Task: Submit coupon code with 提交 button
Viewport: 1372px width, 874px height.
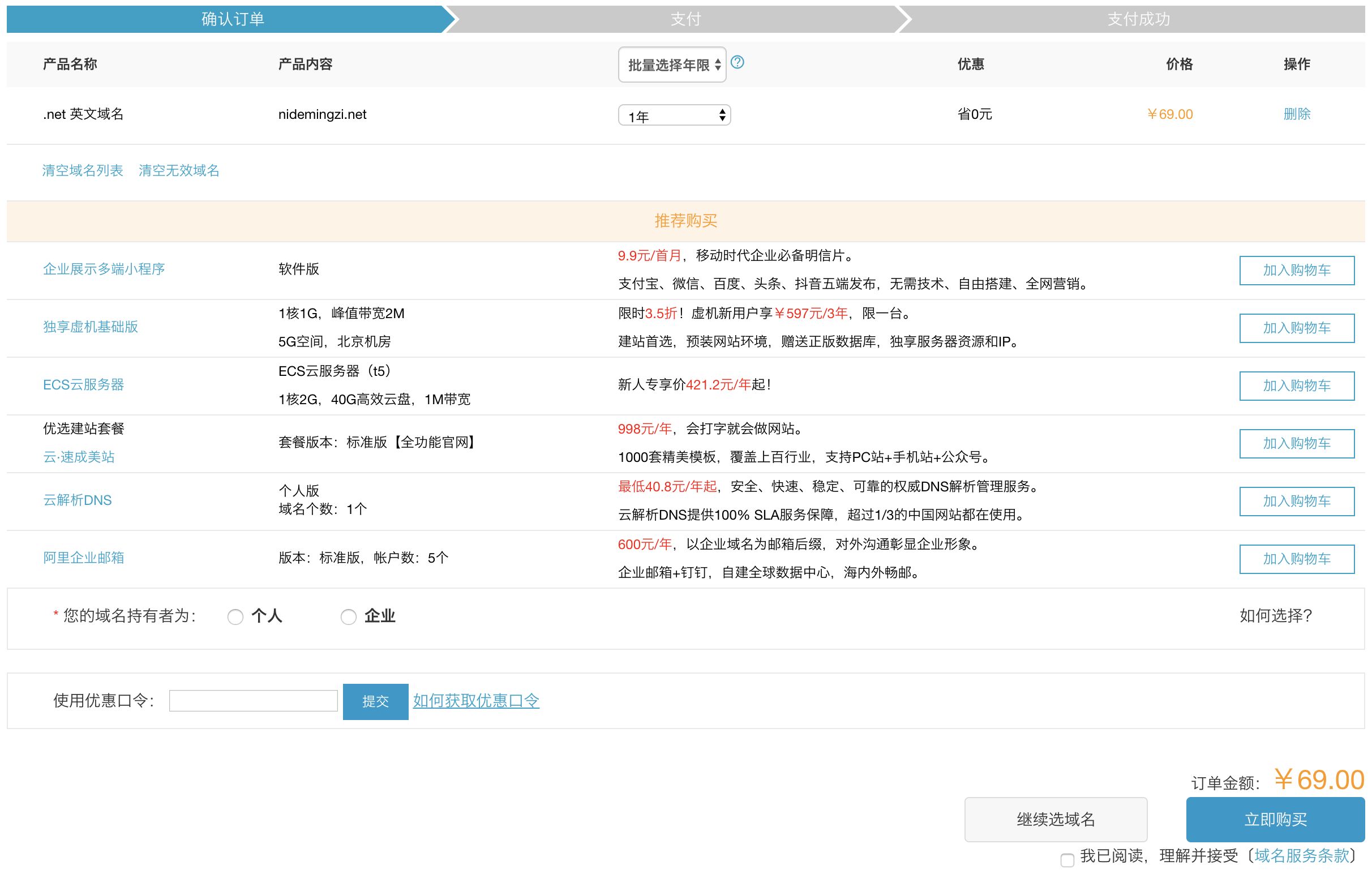Action: [x=375, y=701]
